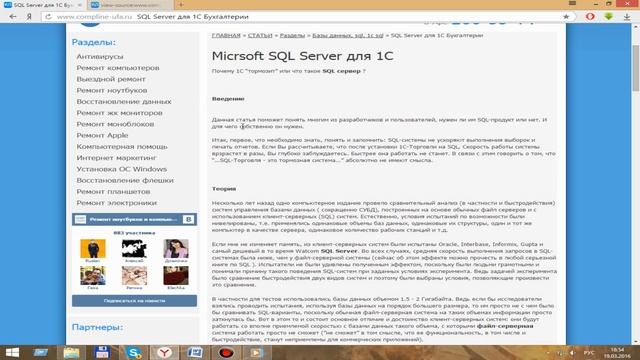Open the Выездной ремонт section link

click(x=111, y=79)
